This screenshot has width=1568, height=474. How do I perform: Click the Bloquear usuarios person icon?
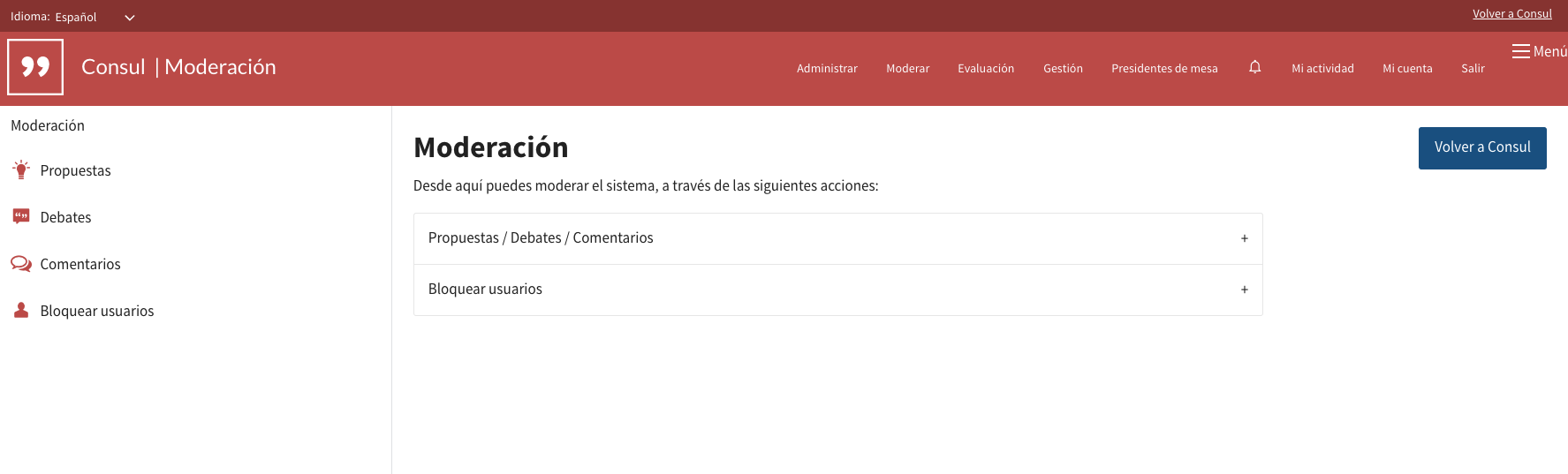[21, 311]
